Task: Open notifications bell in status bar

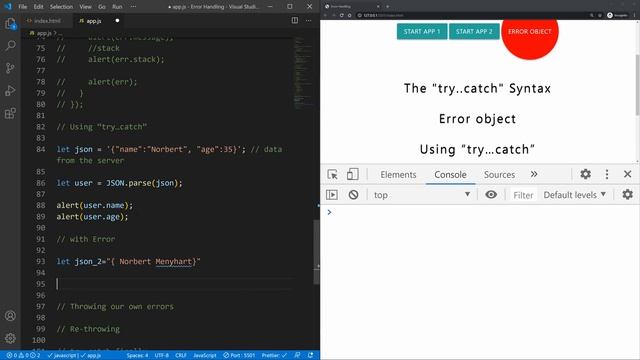Action: click(311, 356)
